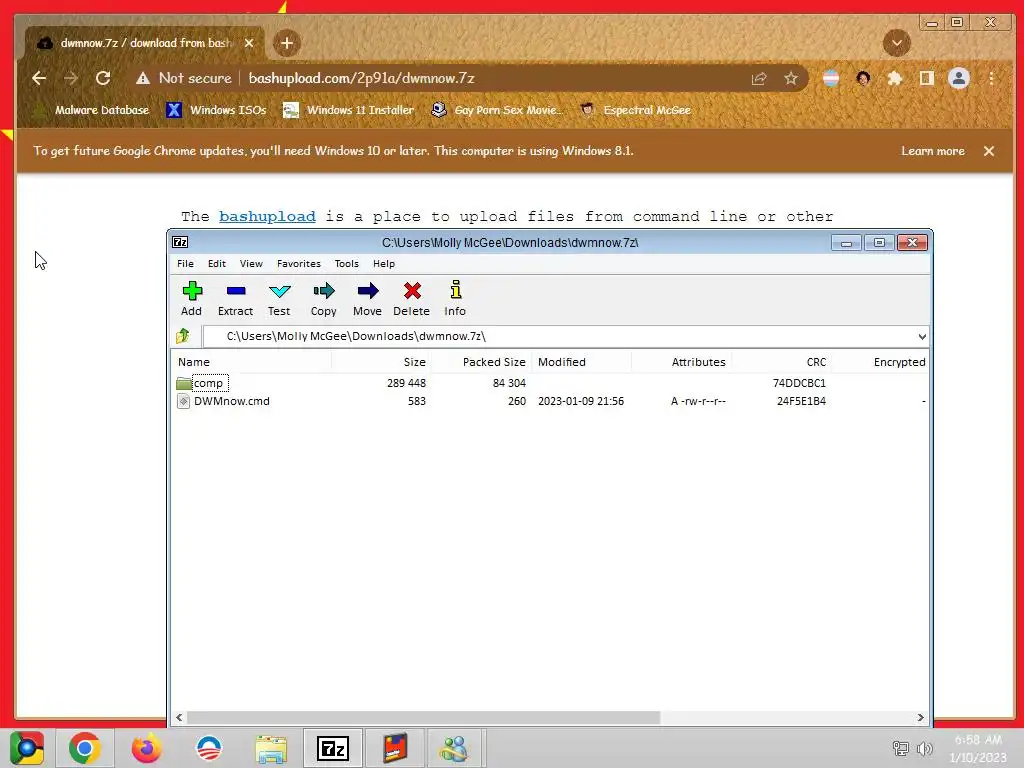
Task: Select the Copy tool in 7-Zip
Action: 323,298
